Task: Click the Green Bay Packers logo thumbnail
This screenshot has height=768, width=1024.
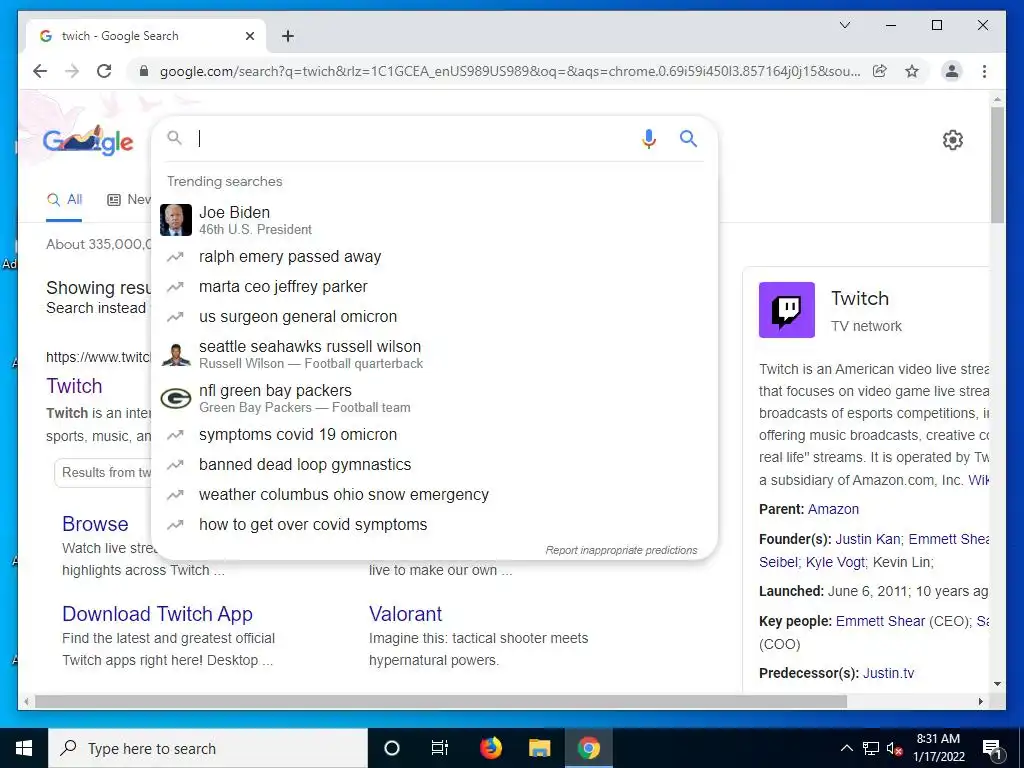Action: coord(176,398)
